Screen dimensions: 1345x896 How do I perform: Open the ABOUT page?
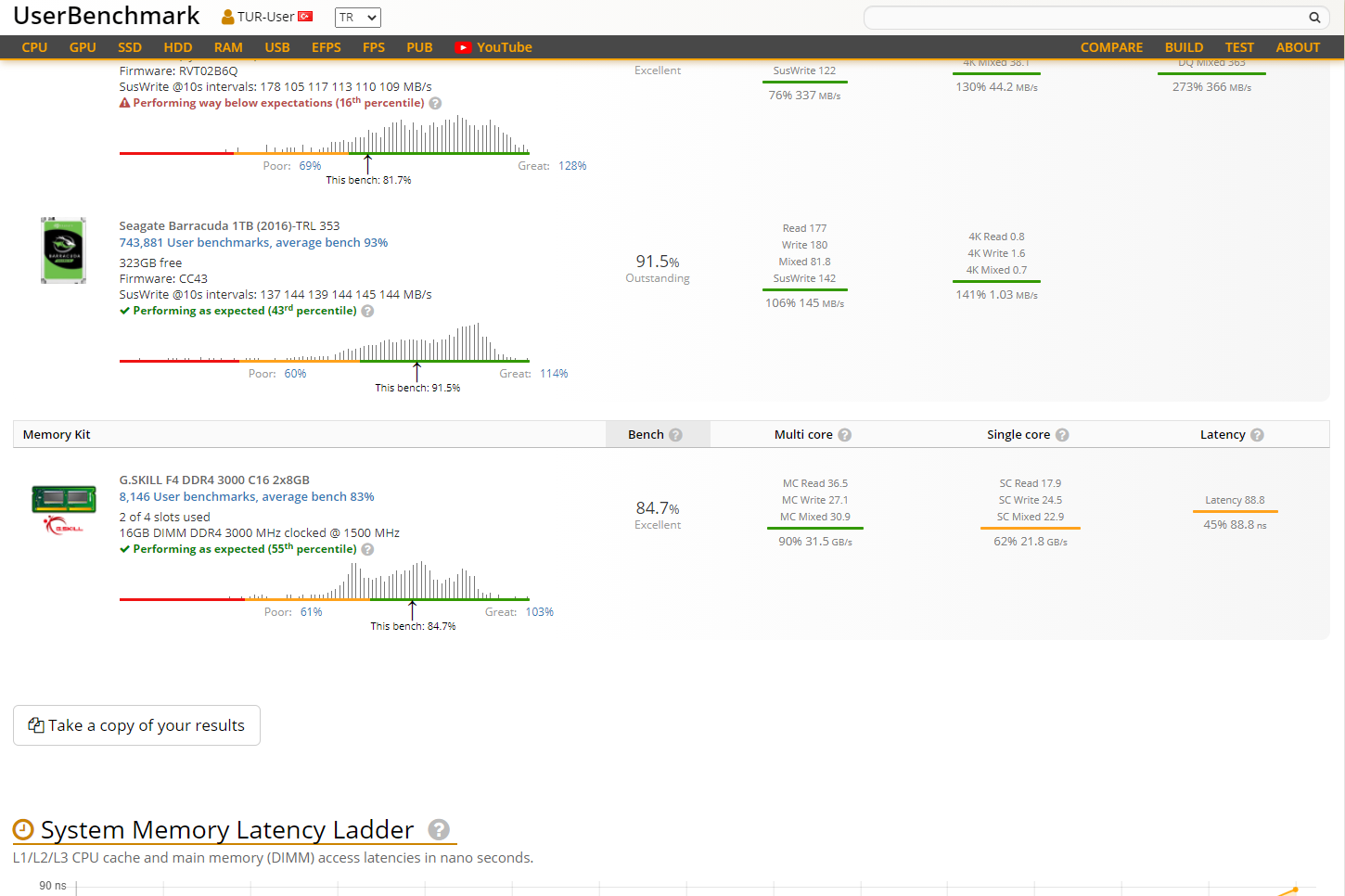(x=1298, y=47)
